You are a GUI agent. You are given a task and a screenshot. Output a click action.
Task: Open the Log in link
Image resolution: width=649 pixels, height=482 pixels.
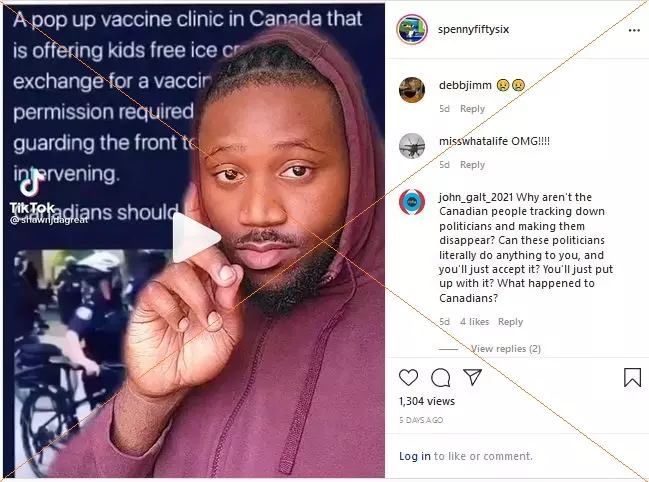pyautogui.click(x=415, y=456)
